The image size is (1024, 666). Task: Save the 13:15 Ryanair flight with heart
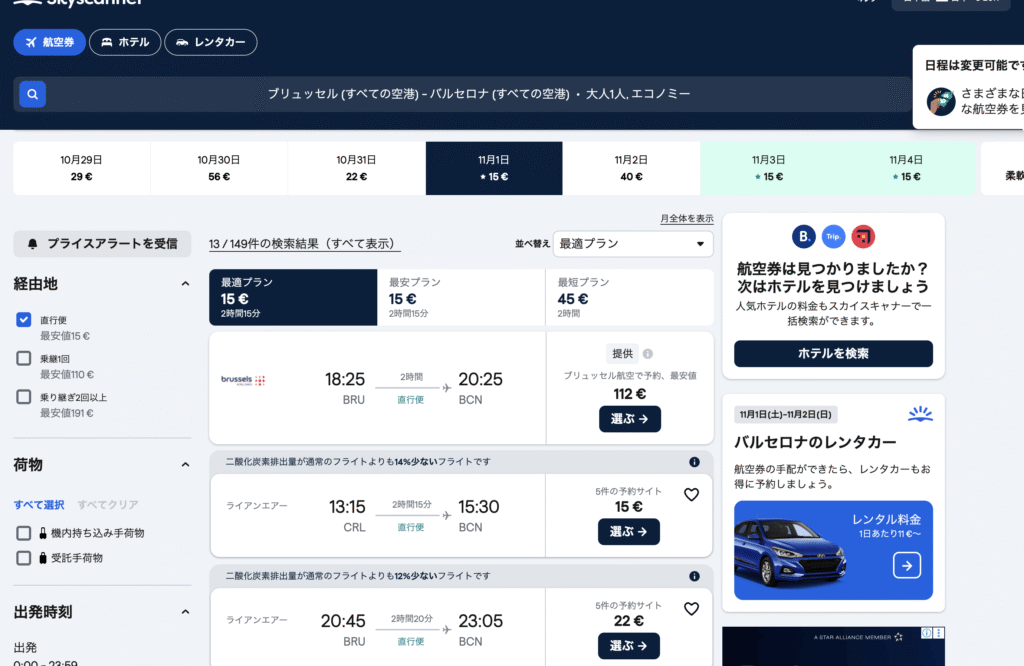(x=691, y=494)
